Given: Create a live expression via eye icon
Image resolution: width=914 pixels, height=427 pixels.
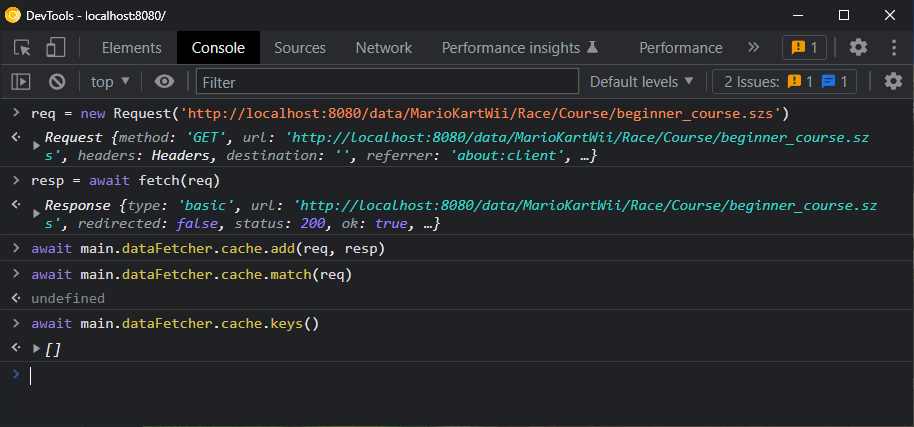Looking at the screenshot, I should click(164, 82).
